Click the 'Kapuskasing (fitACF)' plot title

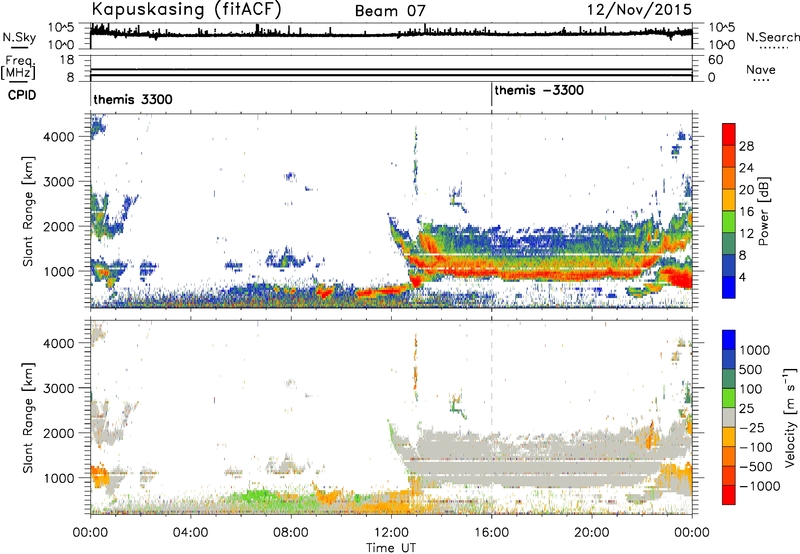tap(187, 9)
